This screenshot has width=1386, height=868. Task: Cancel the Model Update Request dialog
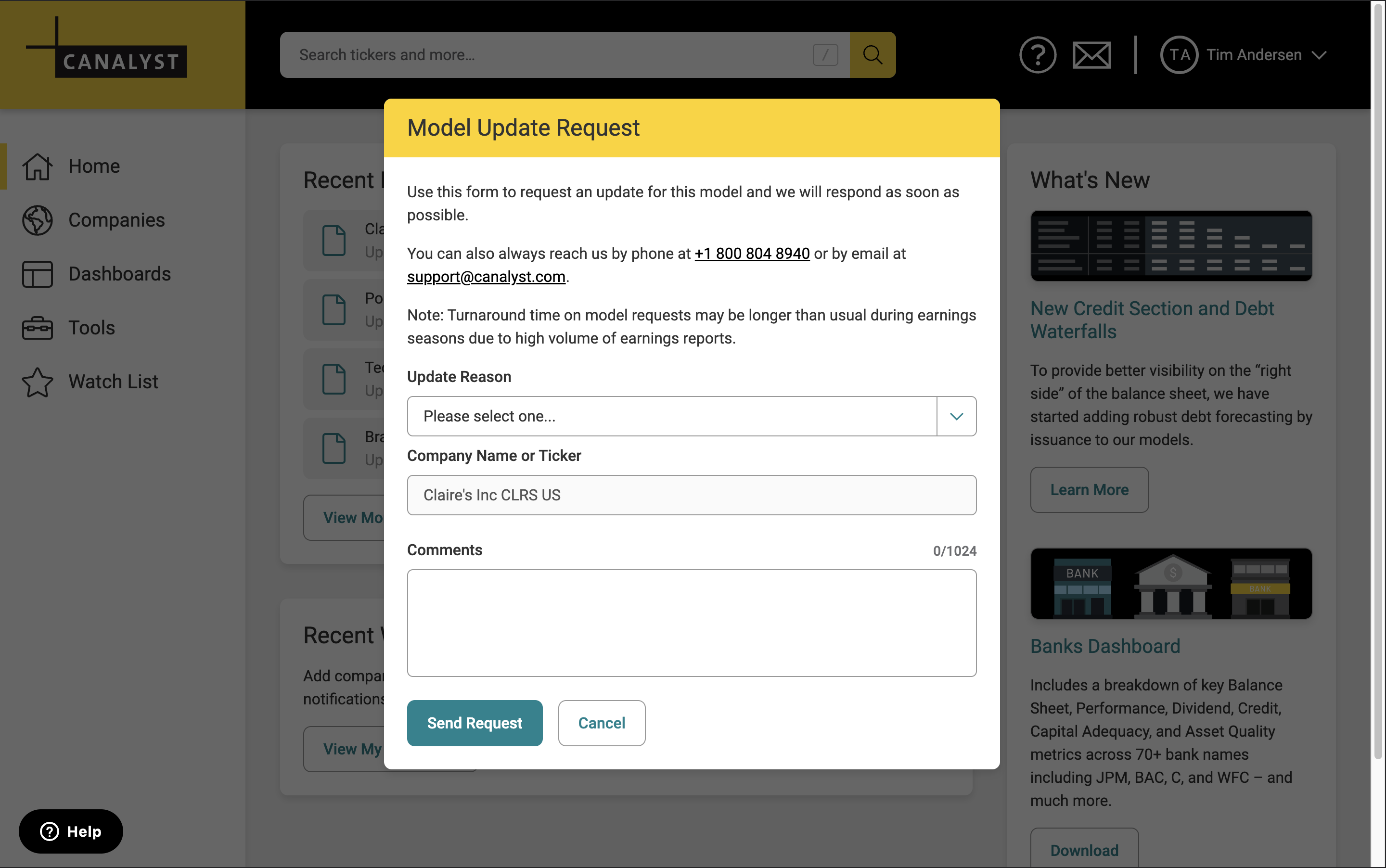pos(601,723)
